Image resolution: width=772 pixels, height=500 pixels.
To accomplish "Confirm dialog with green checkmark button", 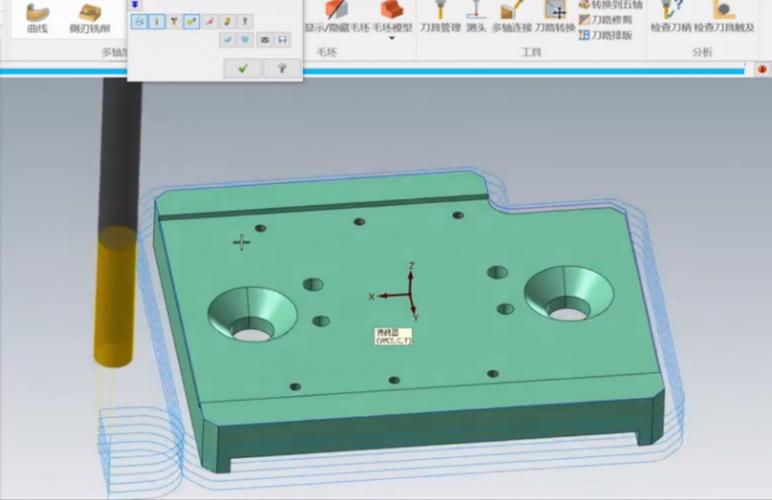I will (x=241, y=68).
